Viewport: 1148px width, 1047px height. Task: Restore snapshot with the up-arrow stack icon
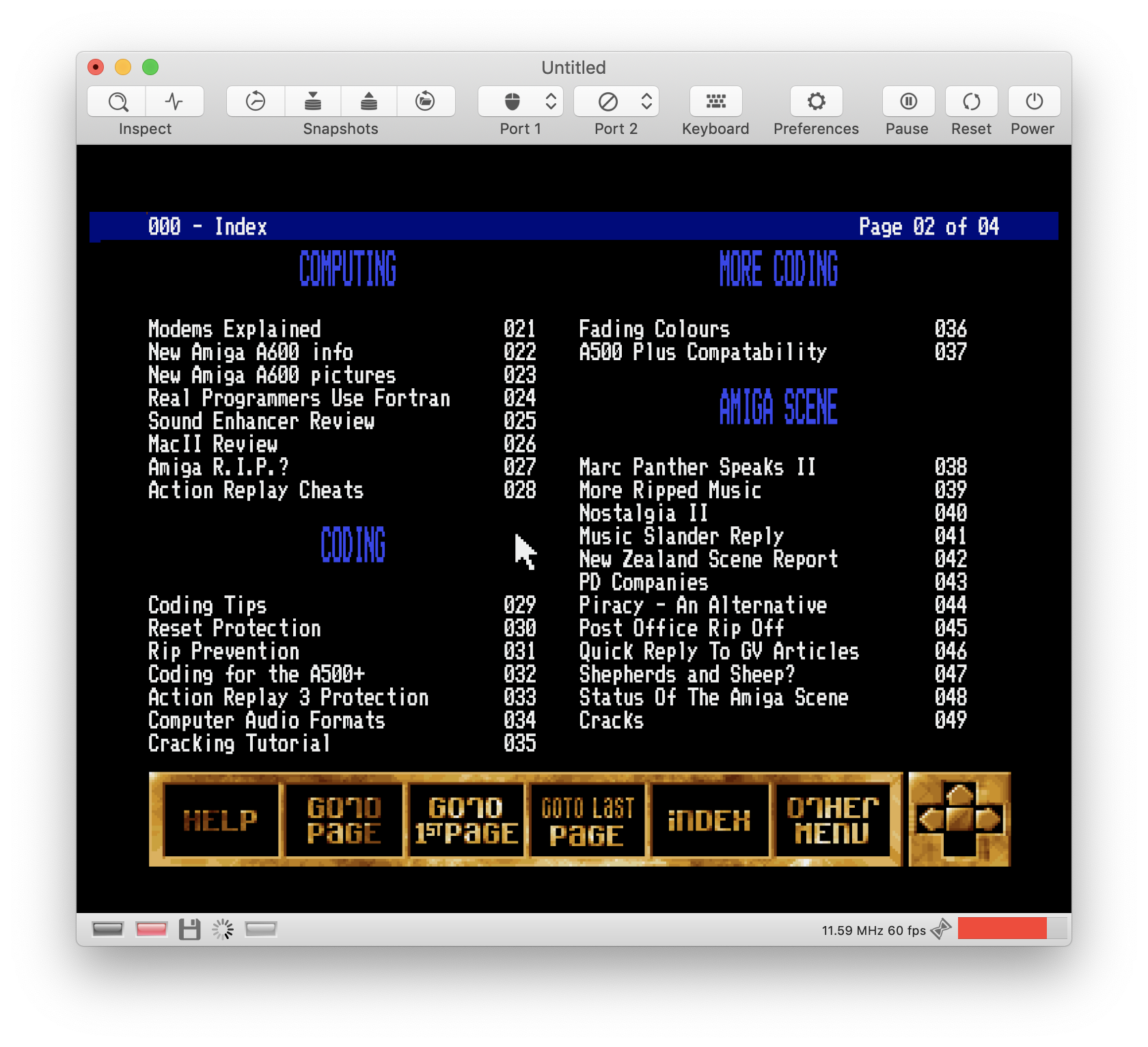tap(369, 102)
